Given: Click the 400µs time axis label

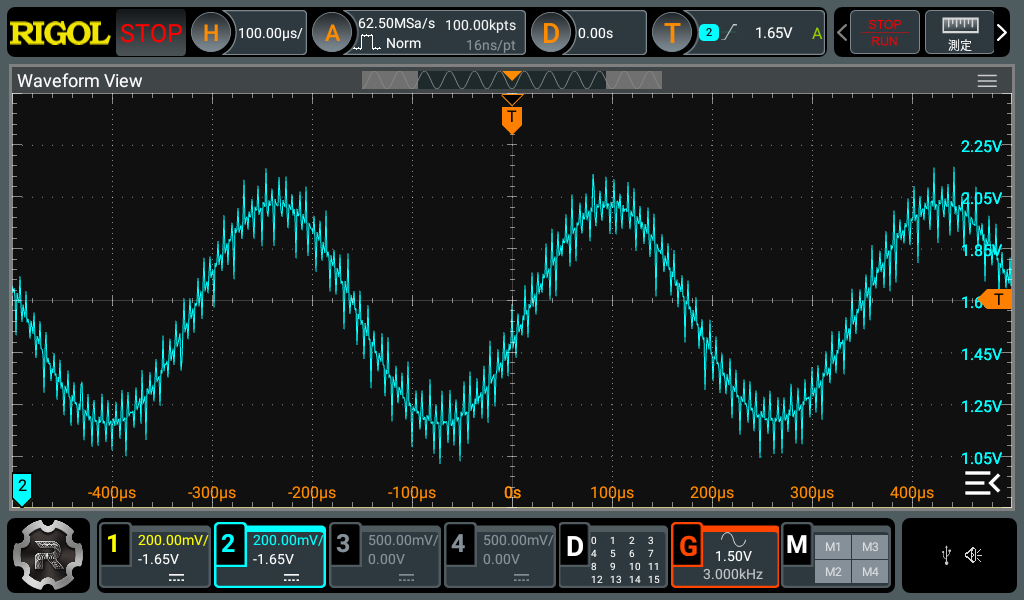Looking at the screenshot, I should point(912,493).
